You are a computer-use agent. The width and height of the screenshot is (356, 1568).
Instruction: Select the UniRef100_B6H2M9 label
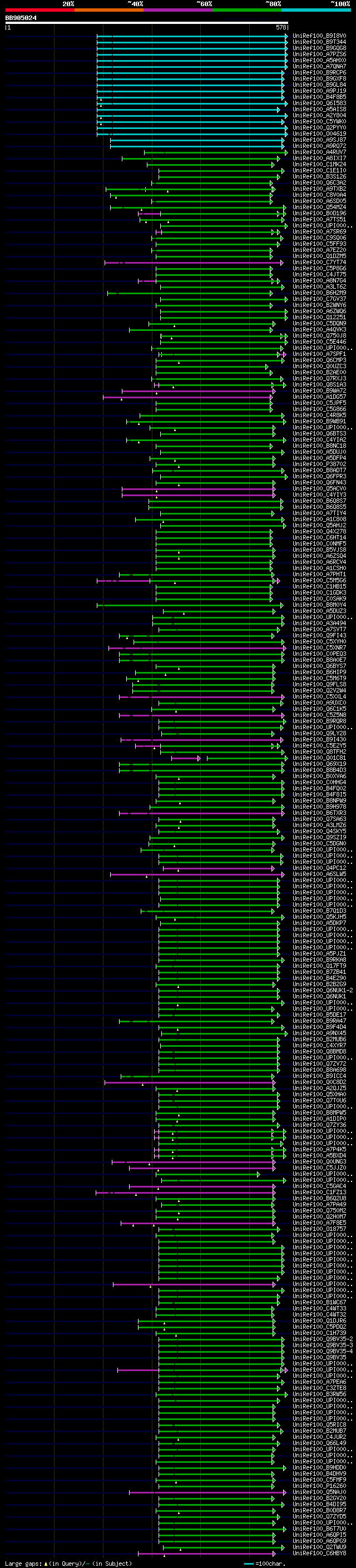tap(319, 293)
